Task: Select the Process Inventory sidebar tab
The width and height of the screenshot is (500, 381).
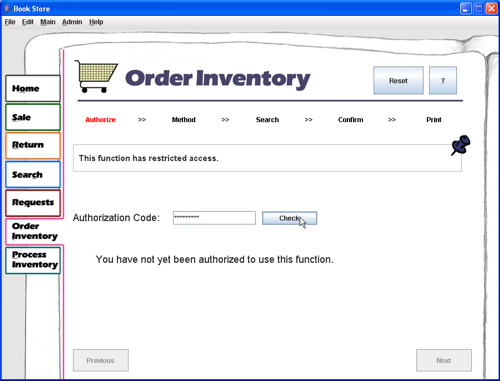Action: pos(33,260)
